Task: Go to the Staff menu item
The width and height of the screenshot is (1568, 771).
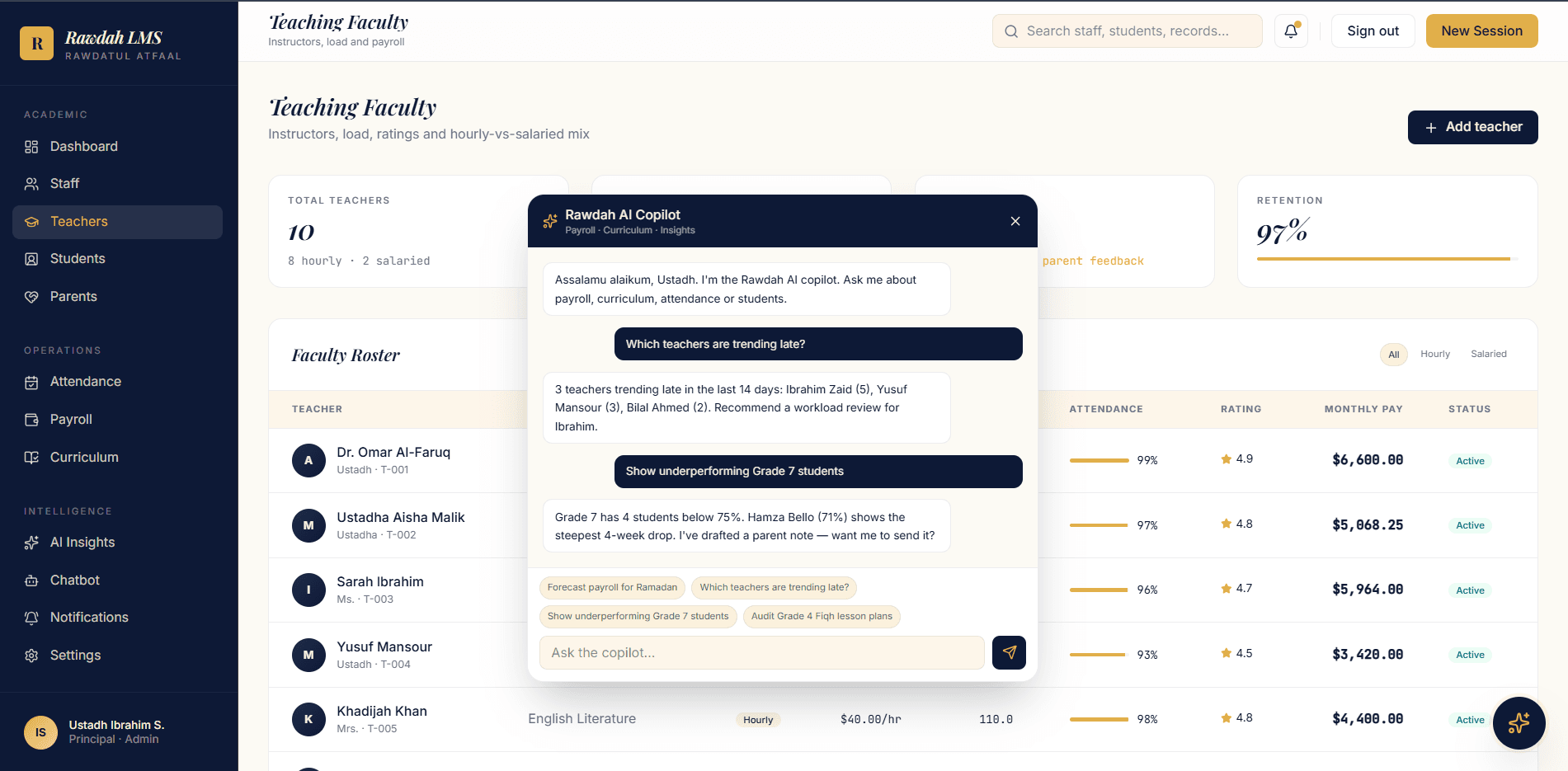Action: click(x=117, y=184)
